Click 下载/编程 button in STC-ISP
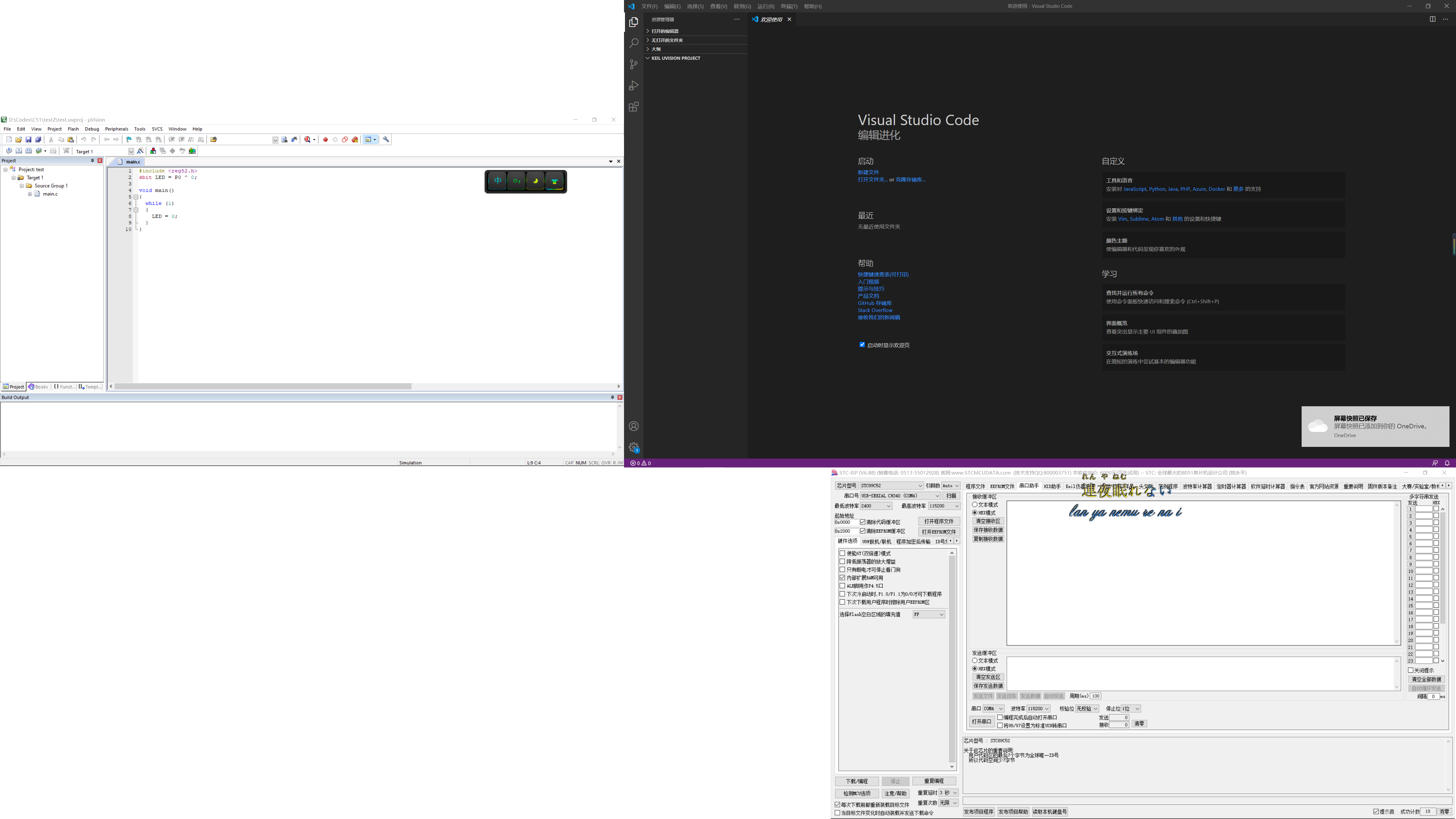1456x819 pixels. tap(856, 781)
